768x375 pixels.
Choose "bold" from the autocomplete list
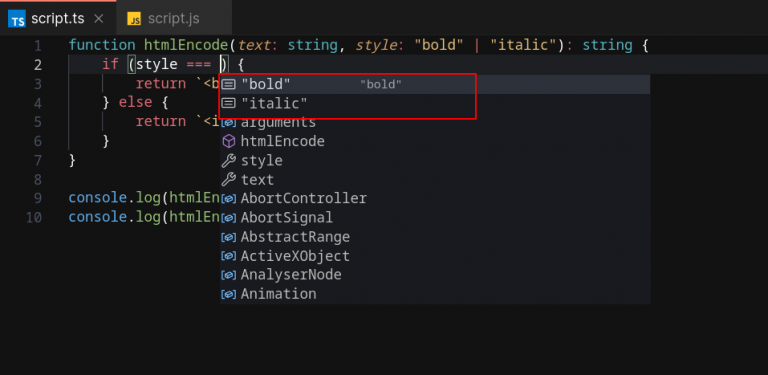click(x=435, y=85)
